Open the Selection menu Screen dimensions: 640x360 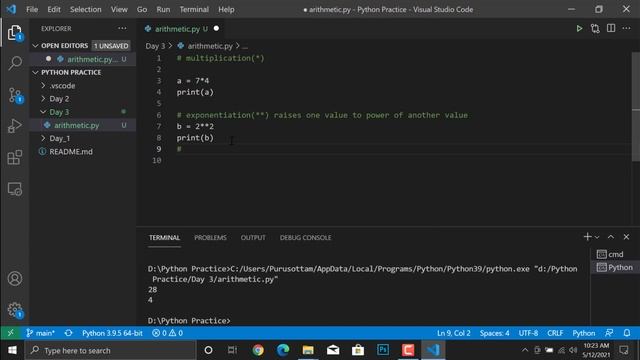(85, 9)
